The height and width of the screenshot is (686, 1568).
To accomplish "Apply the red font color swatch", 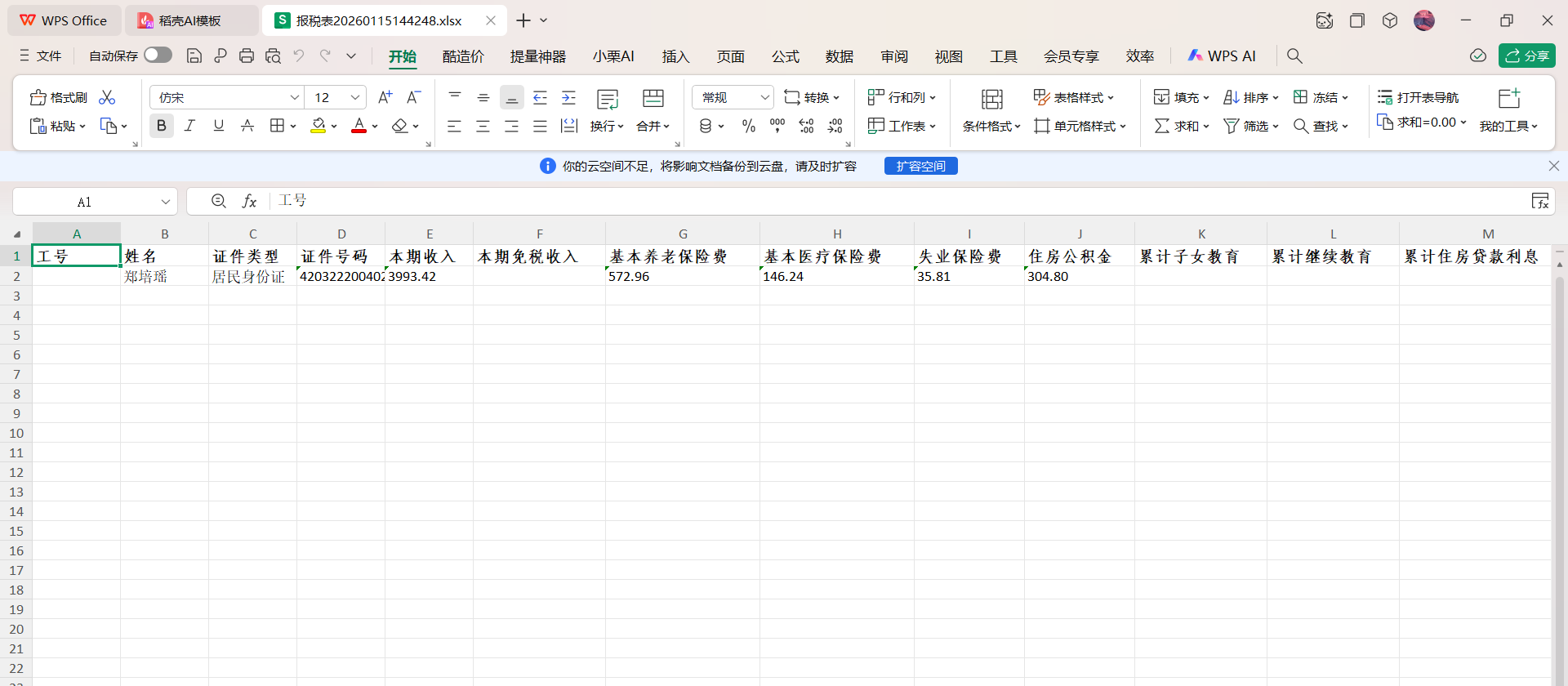I will click(359, 126).
